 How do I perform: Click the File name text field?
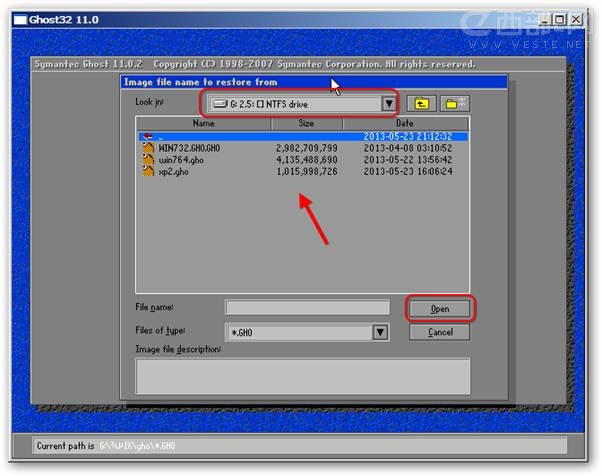coord(307,308)
